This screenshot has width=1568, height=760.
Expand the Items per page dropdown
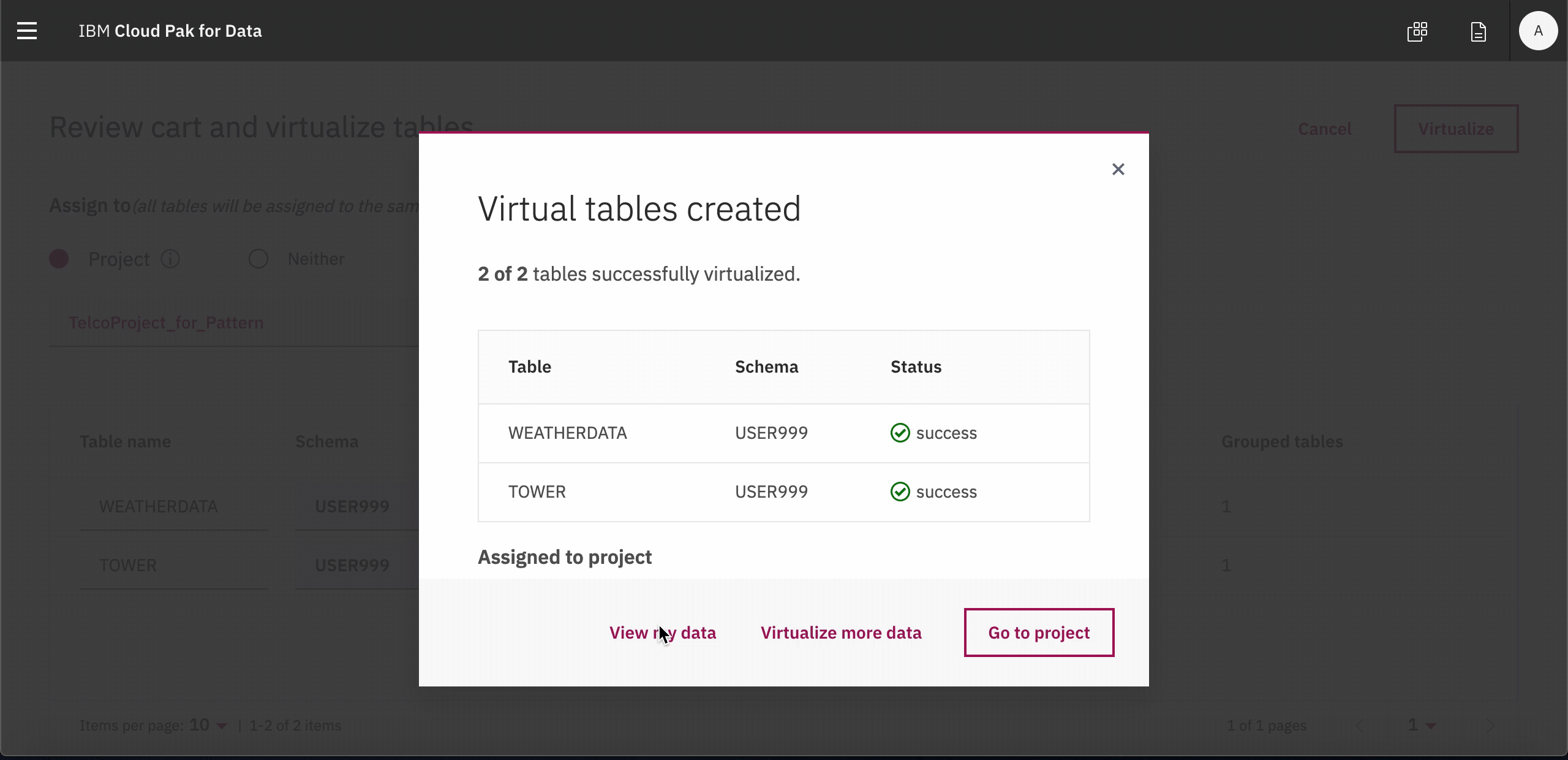tap(208, 726)
